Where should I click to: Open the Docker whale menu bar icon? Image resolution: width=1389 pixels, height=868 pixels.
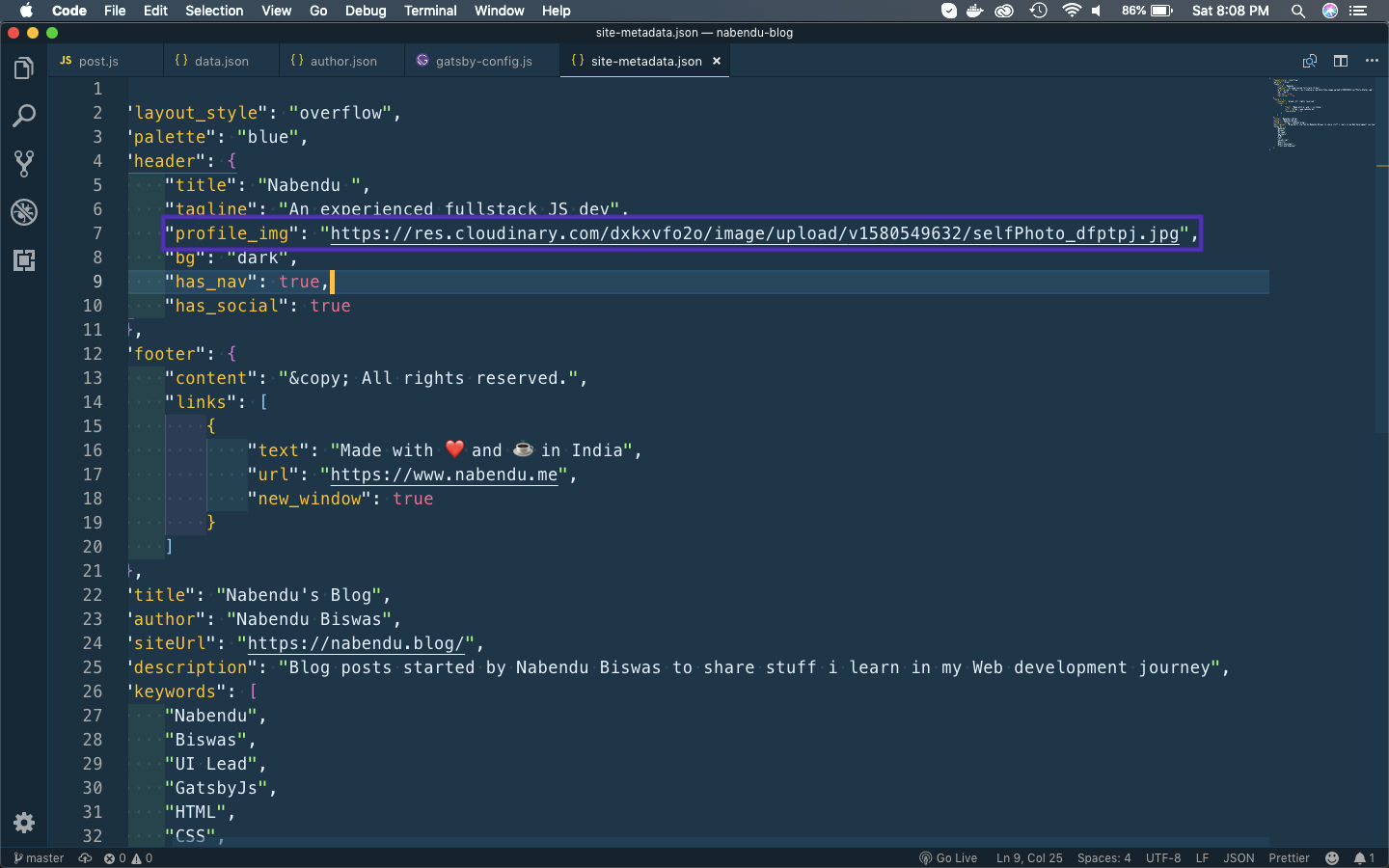(x=975, y=11)
